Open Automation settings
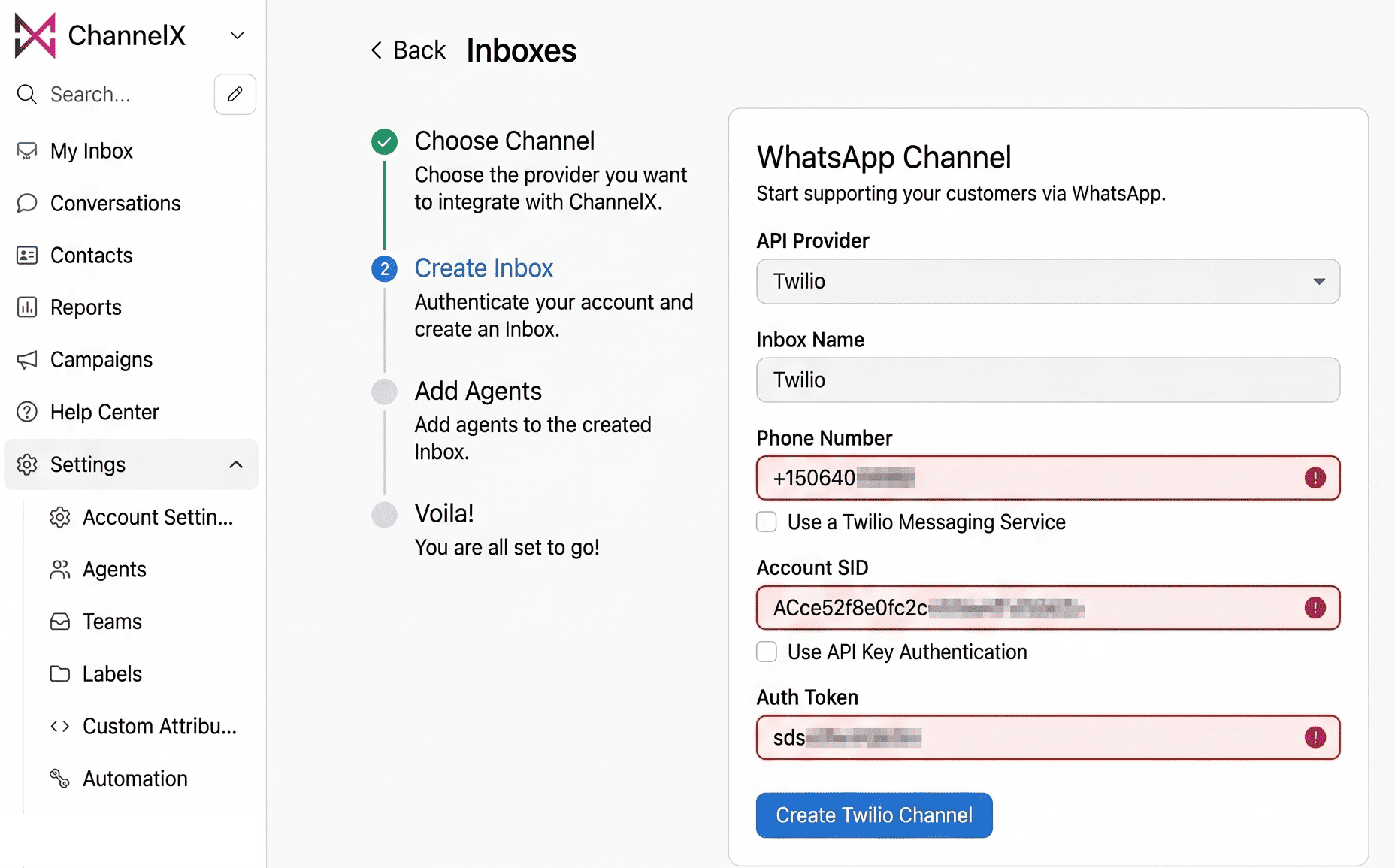 click(135, 779)
